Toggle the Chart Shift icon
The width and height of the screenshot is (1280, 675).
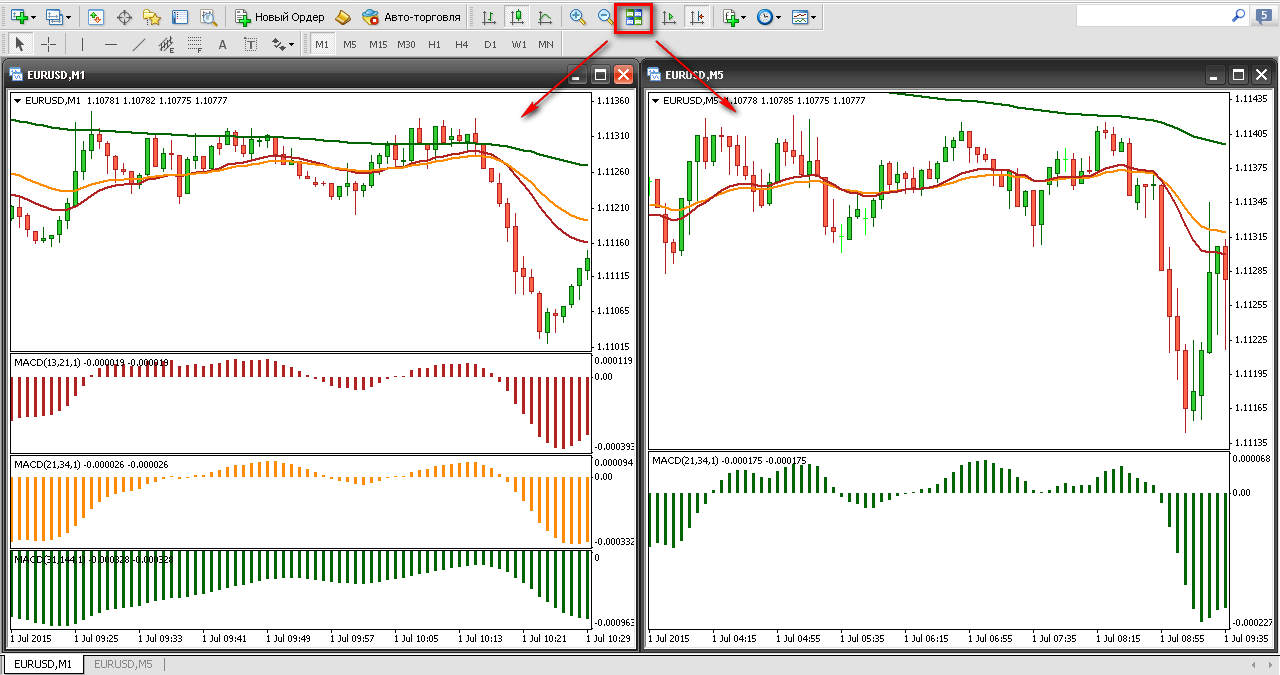[697, 17]
